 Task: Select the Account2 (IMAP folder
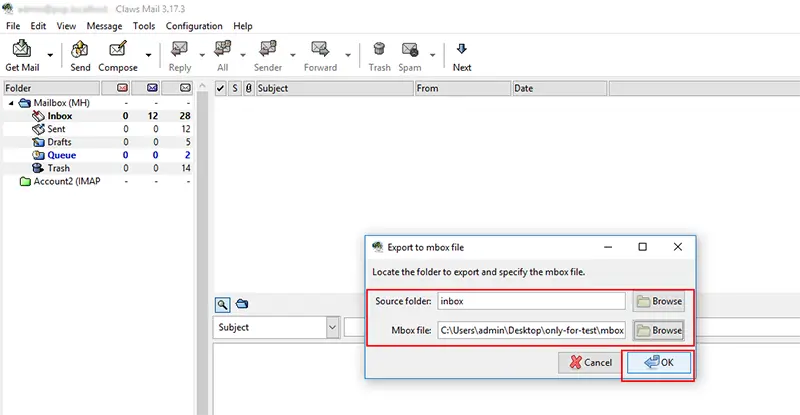pos(66,181)
